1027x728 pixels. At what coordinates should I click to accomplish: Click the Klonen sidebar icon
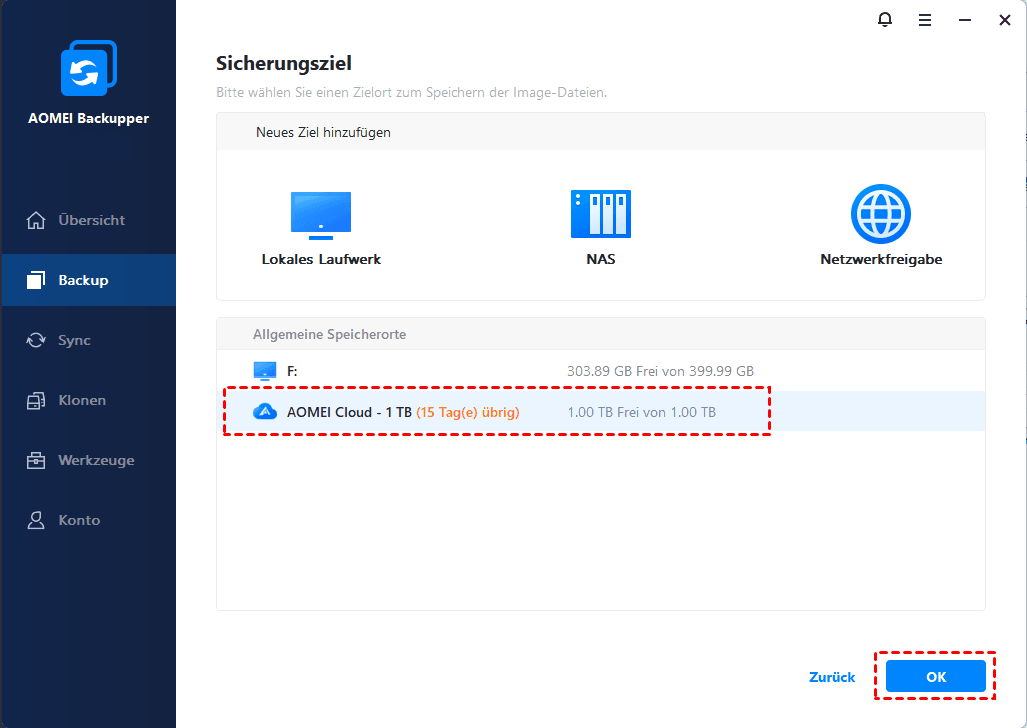click(36, 400)
